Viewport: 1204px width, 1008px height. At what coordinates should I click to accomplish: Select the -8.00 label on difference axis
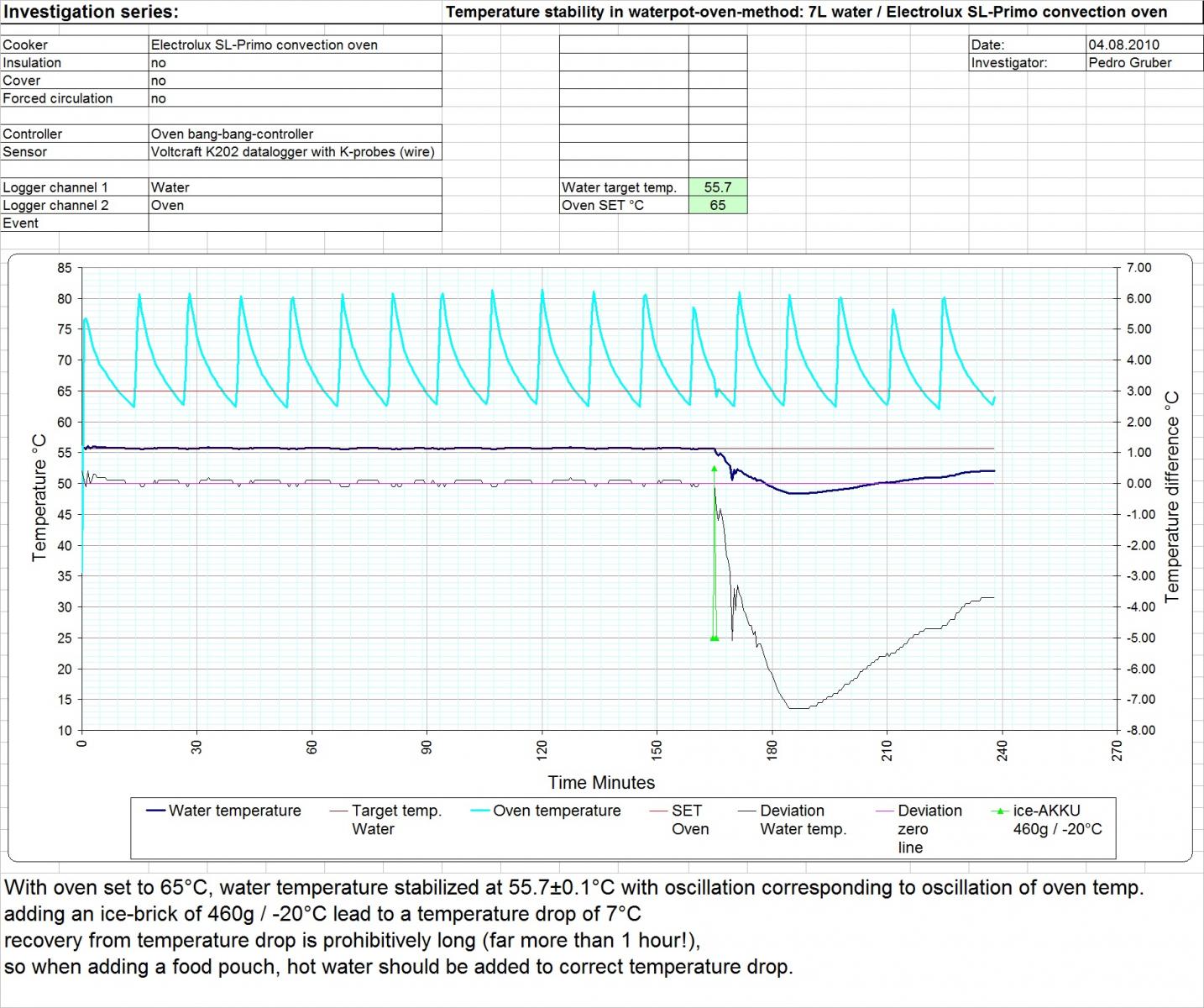coord(1140,730)
